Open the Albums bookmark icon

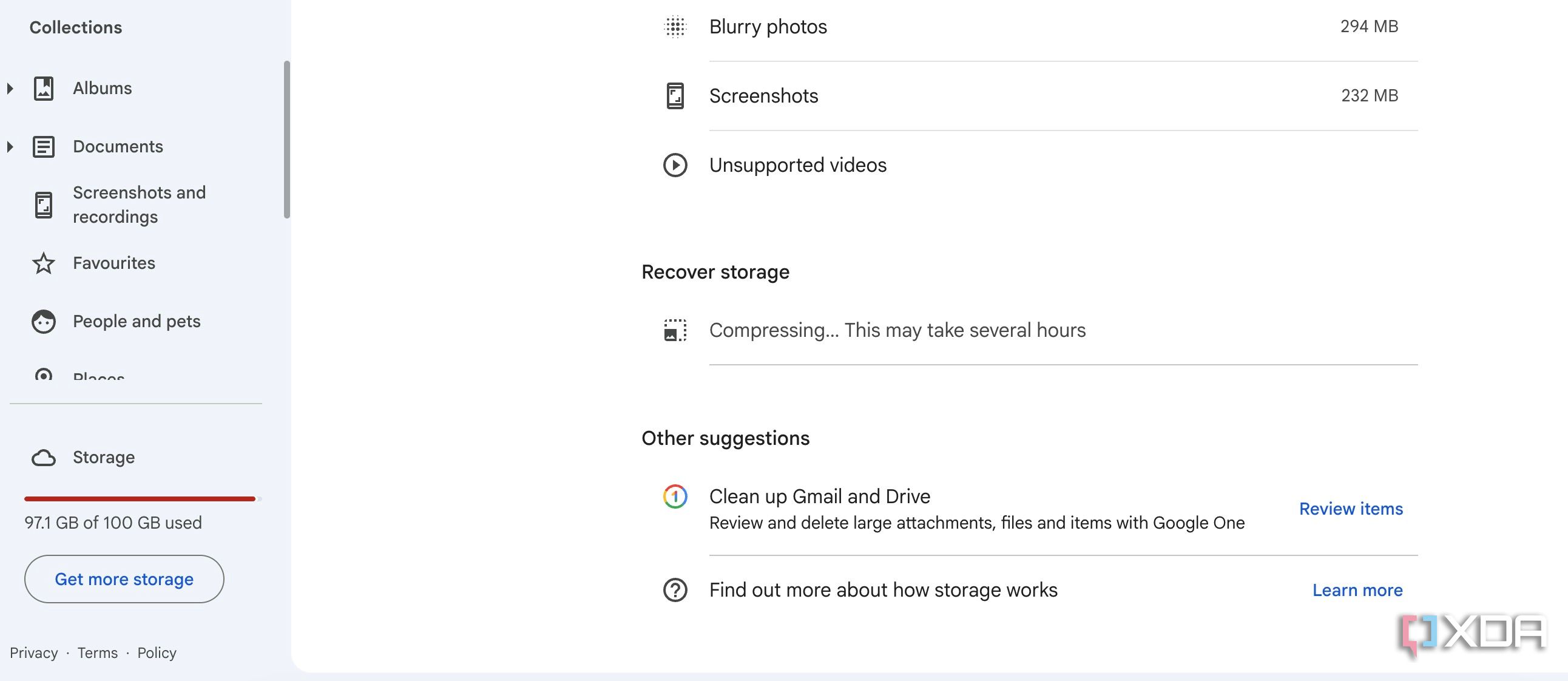click(43, 88)
